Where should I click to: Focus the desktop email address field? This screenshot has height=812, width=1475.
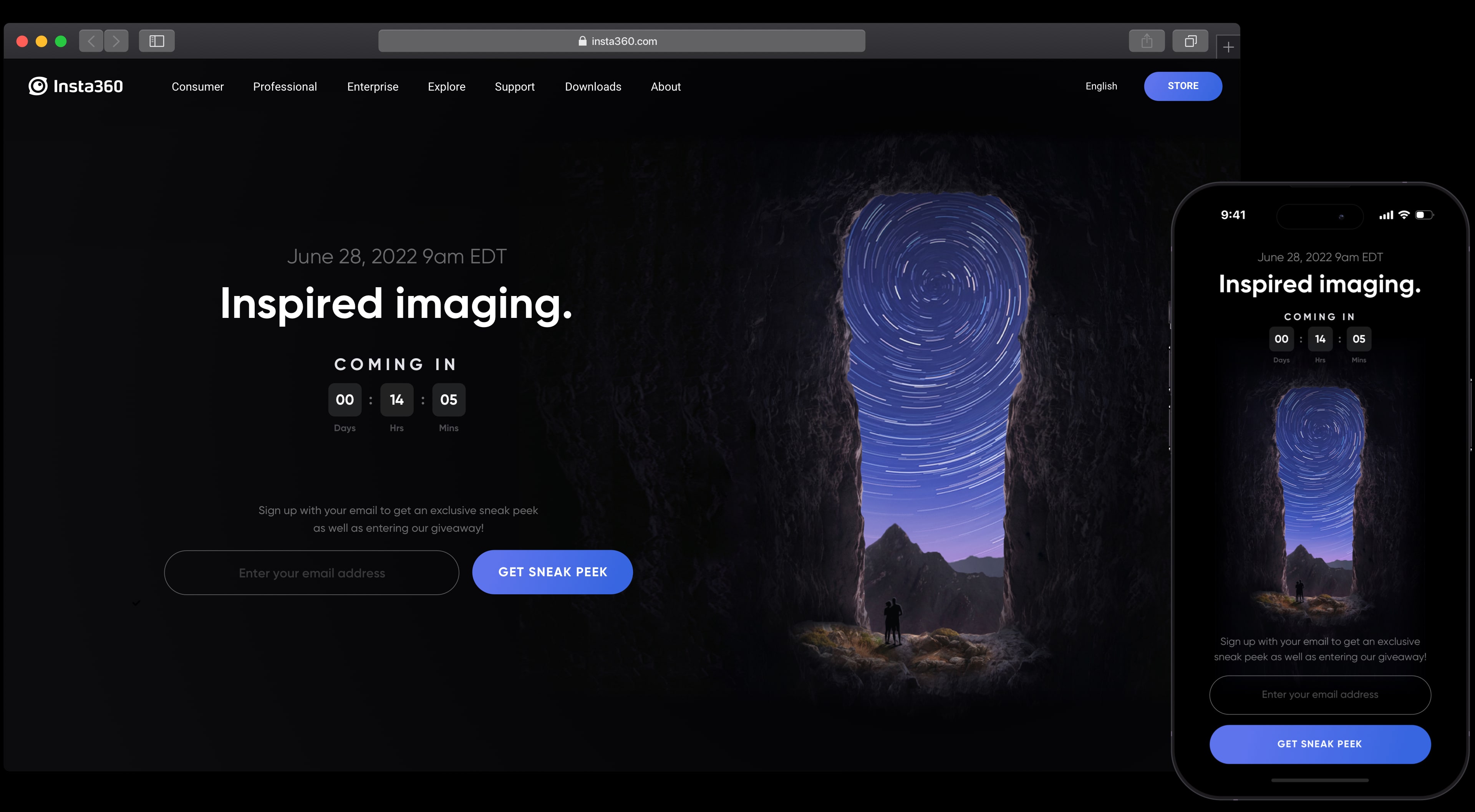point(312,572)
